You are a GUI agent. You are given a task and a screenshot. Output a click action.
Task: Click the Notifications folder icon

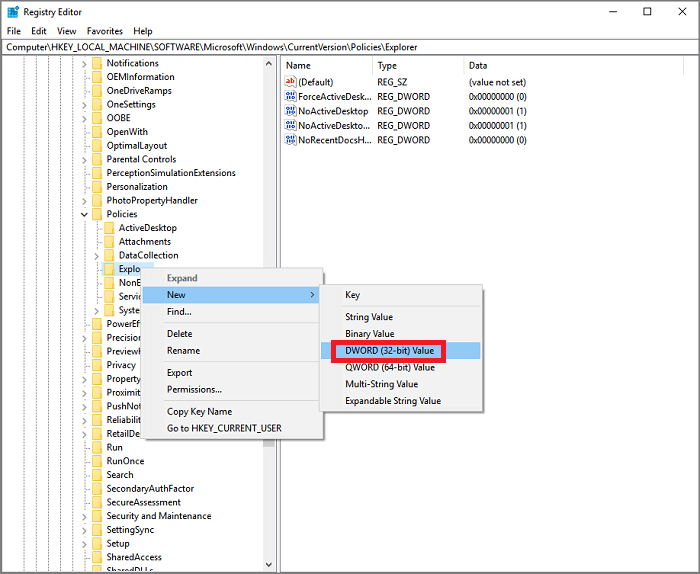97,63
